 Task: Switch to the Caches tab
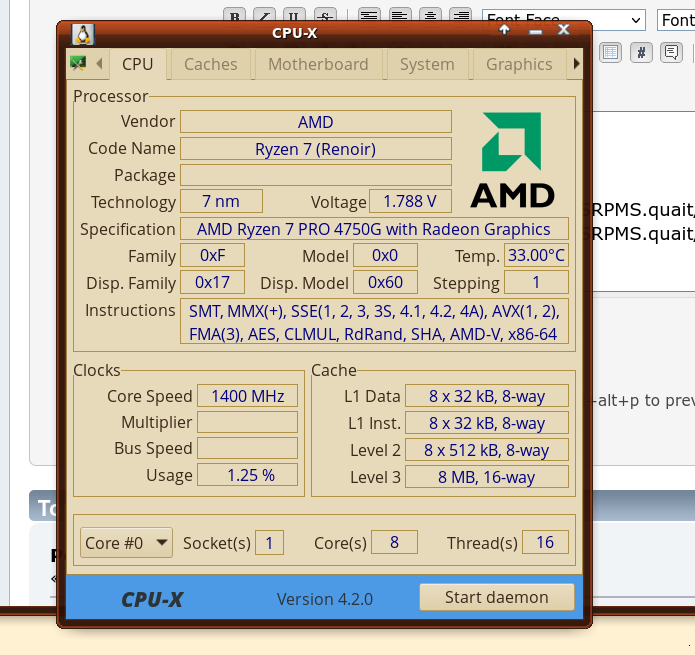click(211, 64)
